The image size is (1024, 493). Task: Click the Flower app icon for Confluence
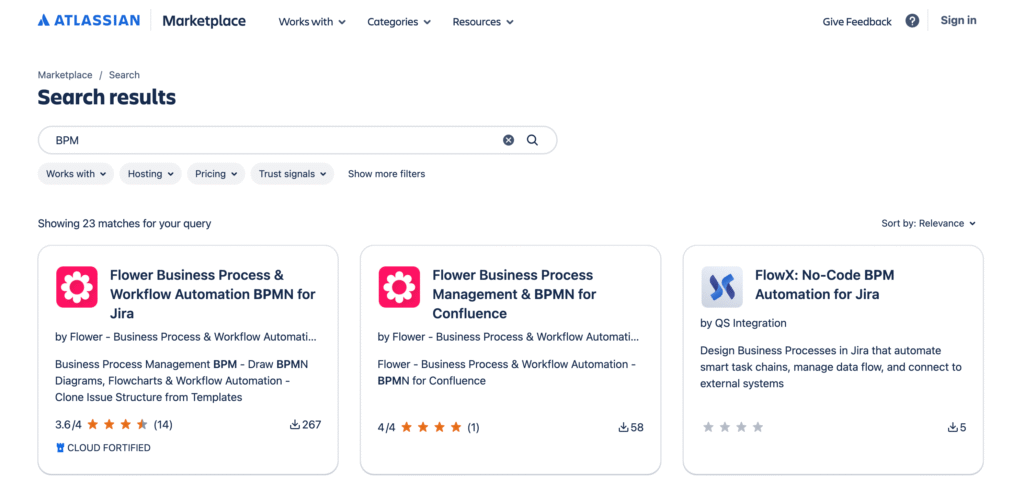click(399, 287)
